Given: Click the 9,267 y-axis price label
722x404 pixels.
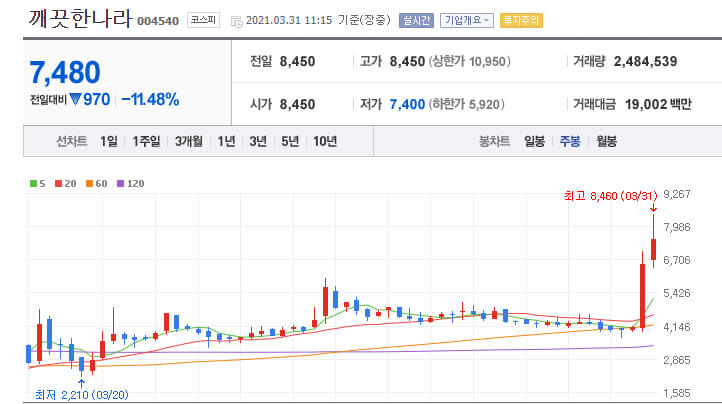Looking at the screenshot, I should click(x=677, y=194).
